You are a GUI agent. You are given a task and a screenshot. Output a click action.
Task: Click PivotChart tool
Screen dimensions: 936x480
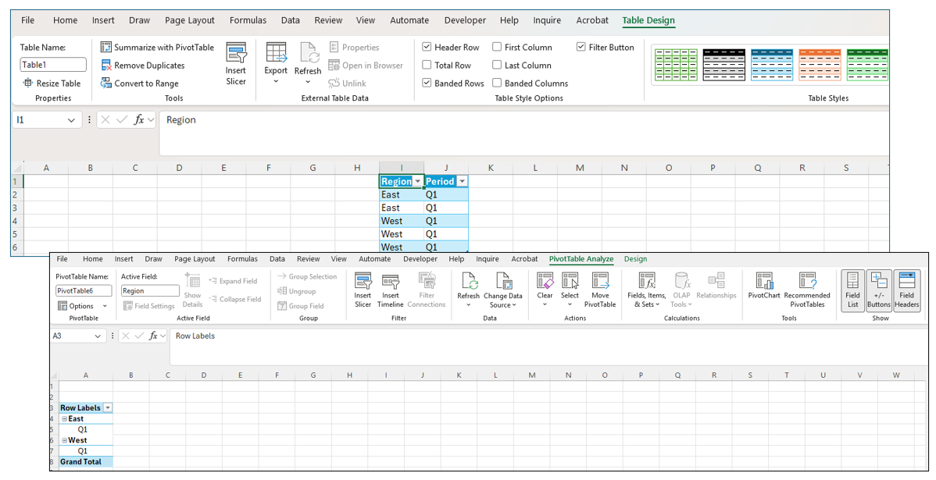pos(764,285)
